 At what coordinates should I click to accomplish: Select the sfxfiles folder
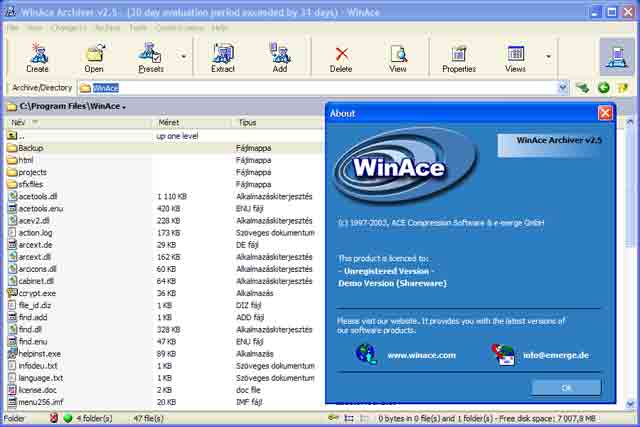(164, 184)
